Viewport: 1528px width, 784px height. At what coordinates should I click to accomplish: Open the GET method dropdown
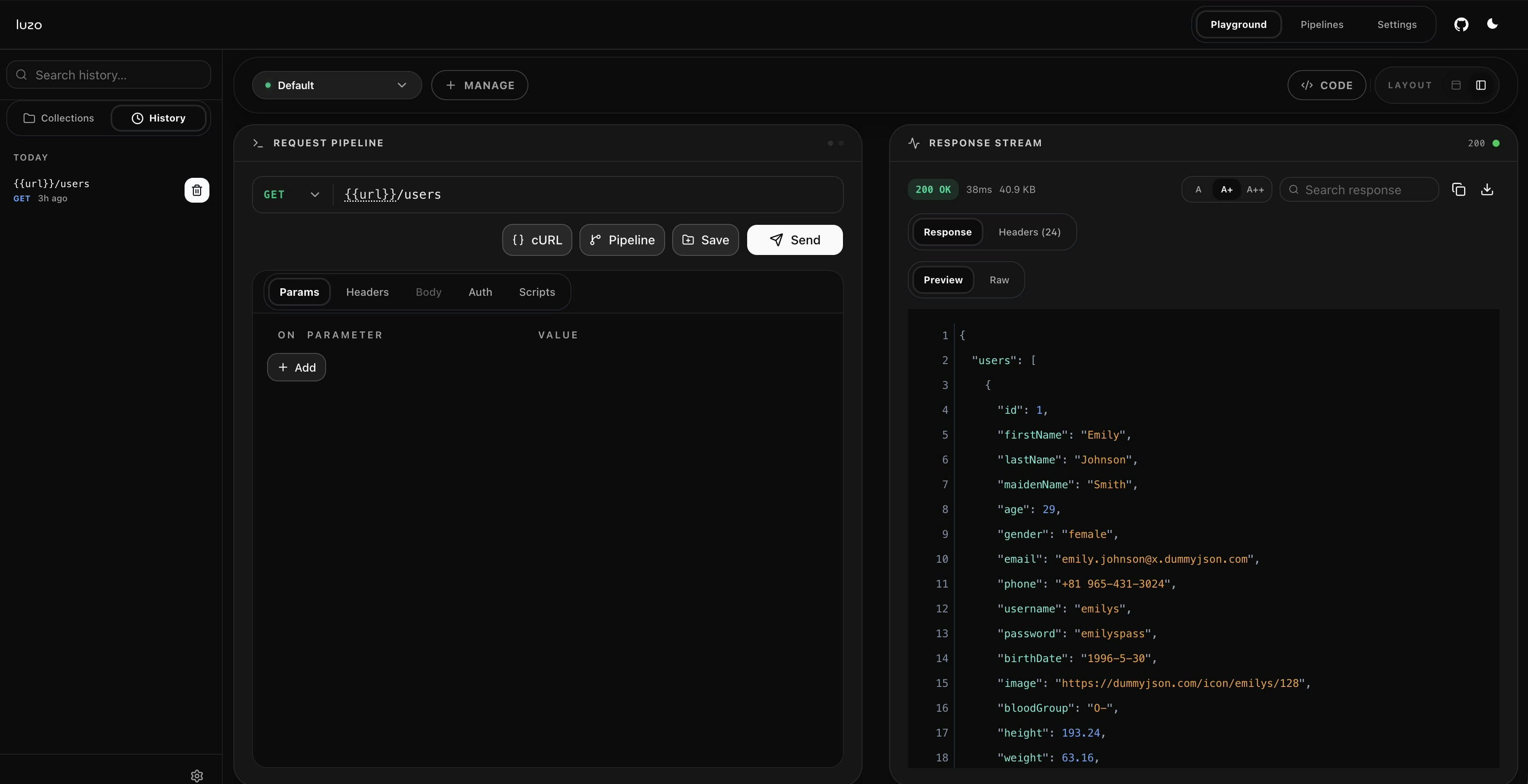(291, 195)
